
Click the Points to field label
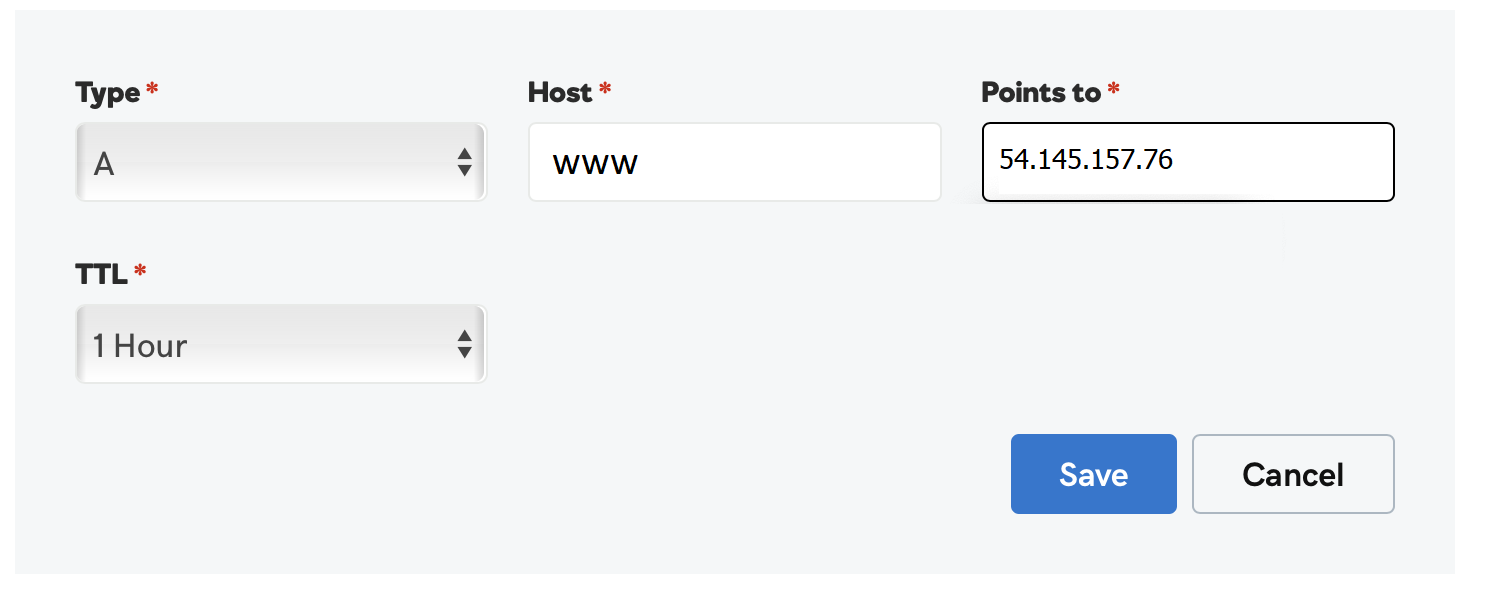coord(1041,93)
